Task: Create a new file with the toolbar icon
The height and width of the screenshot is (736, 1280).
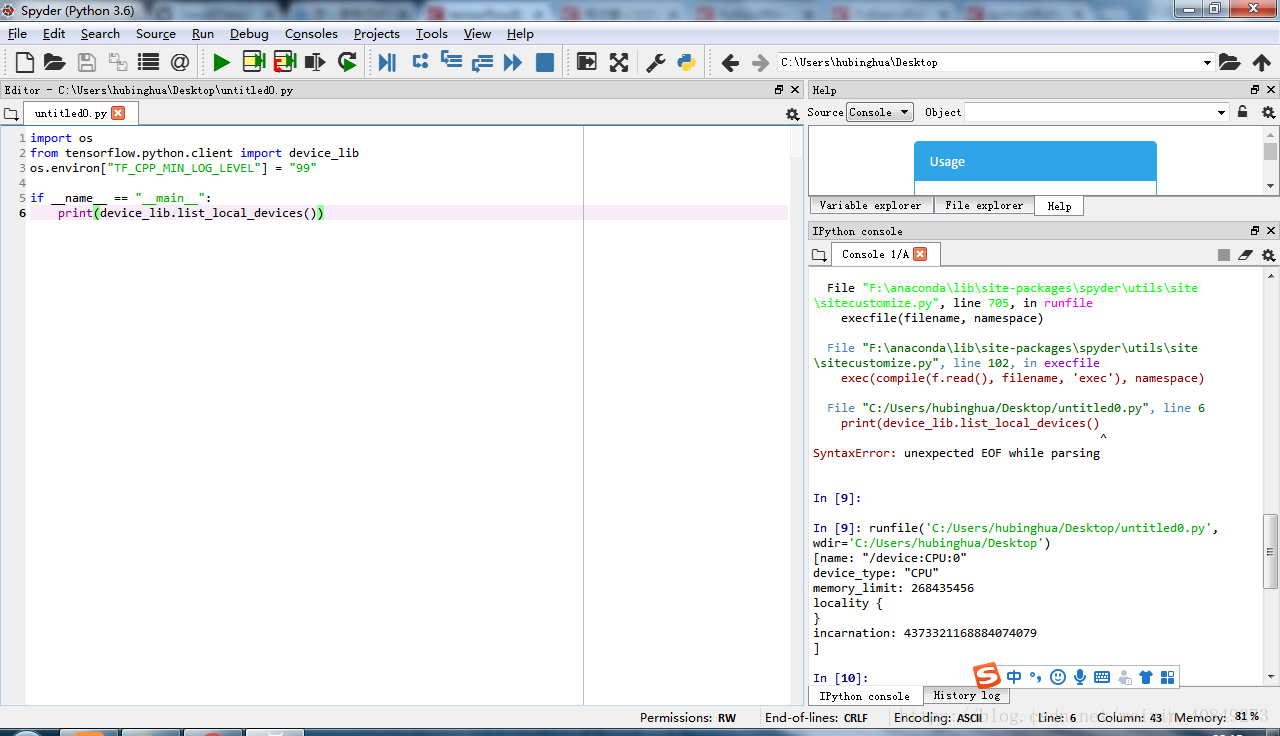Action: point(25,63)
